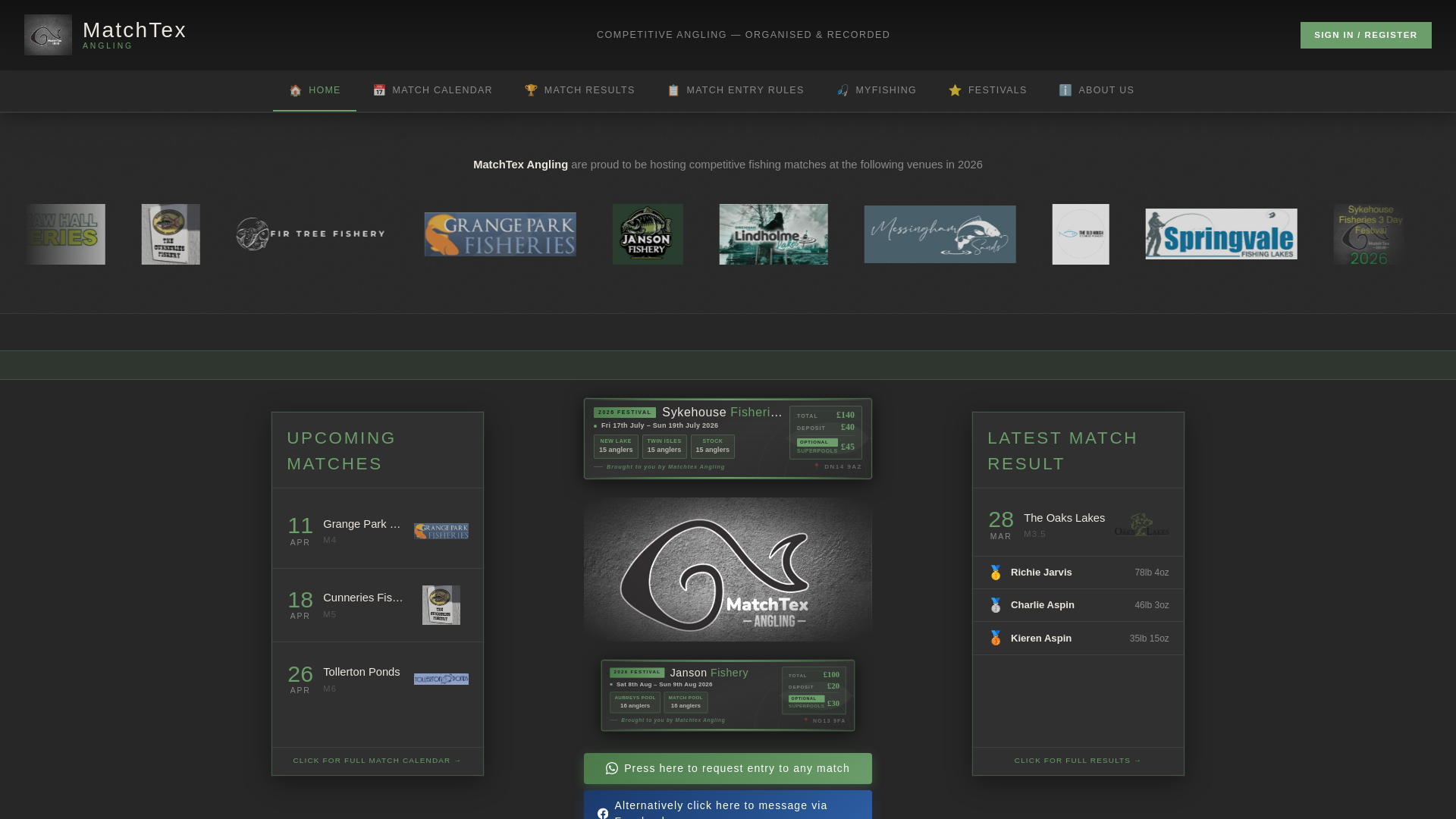Switch to MyFishing tab
1456x819 pixels.
pyautogui.click(x=877, y=91)
